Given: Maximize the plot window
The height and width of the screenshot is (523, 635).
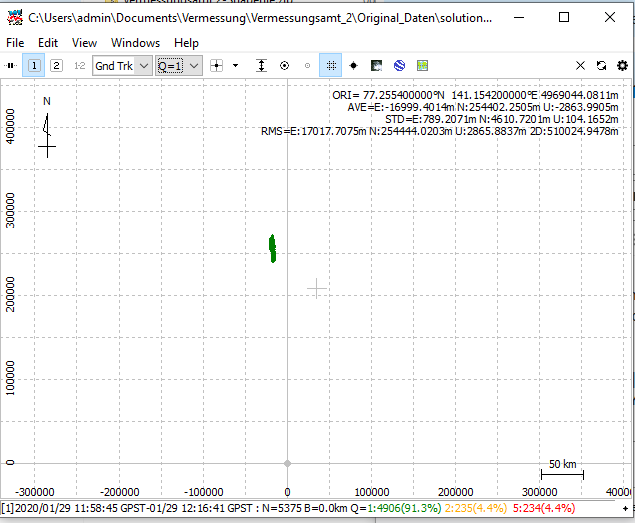Looking at the screenshot, I should coord(564,17).
